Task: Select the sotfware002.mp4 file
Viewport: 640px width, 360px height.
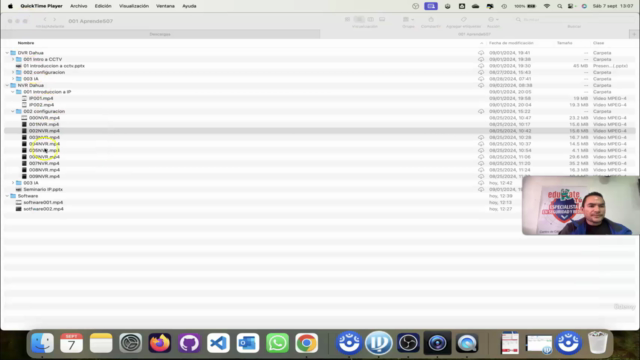Action: point(43,209)
